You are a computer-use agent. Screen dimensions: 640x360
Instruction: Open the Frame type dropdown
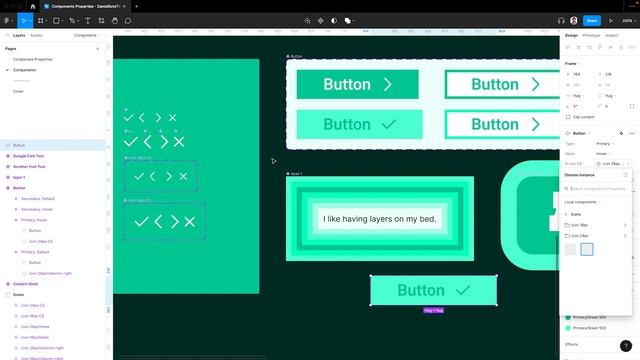573,64
